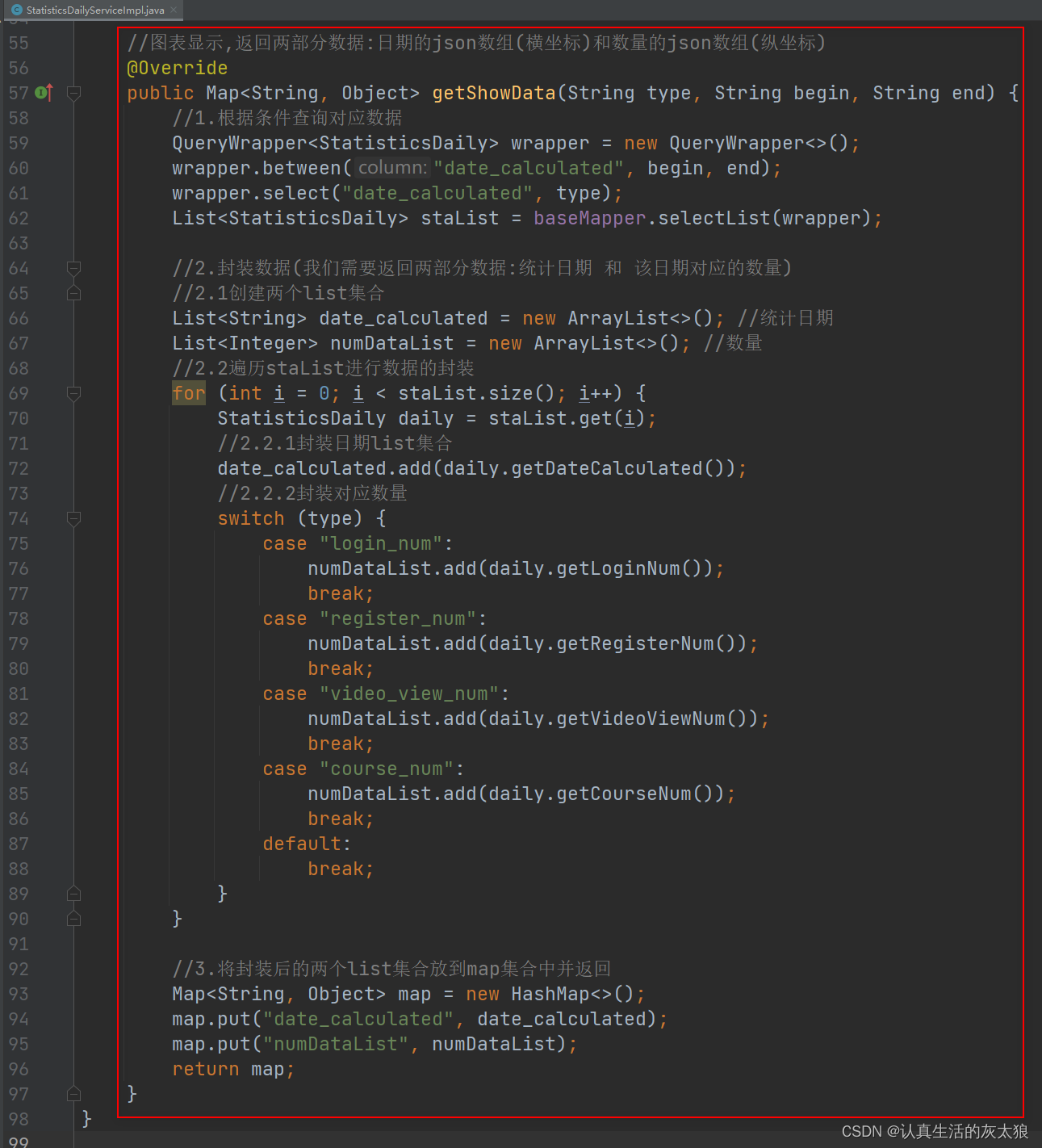Toggle the method fold end marker on line 97
This screenshot has height=1148, width=1042.
73,1094
